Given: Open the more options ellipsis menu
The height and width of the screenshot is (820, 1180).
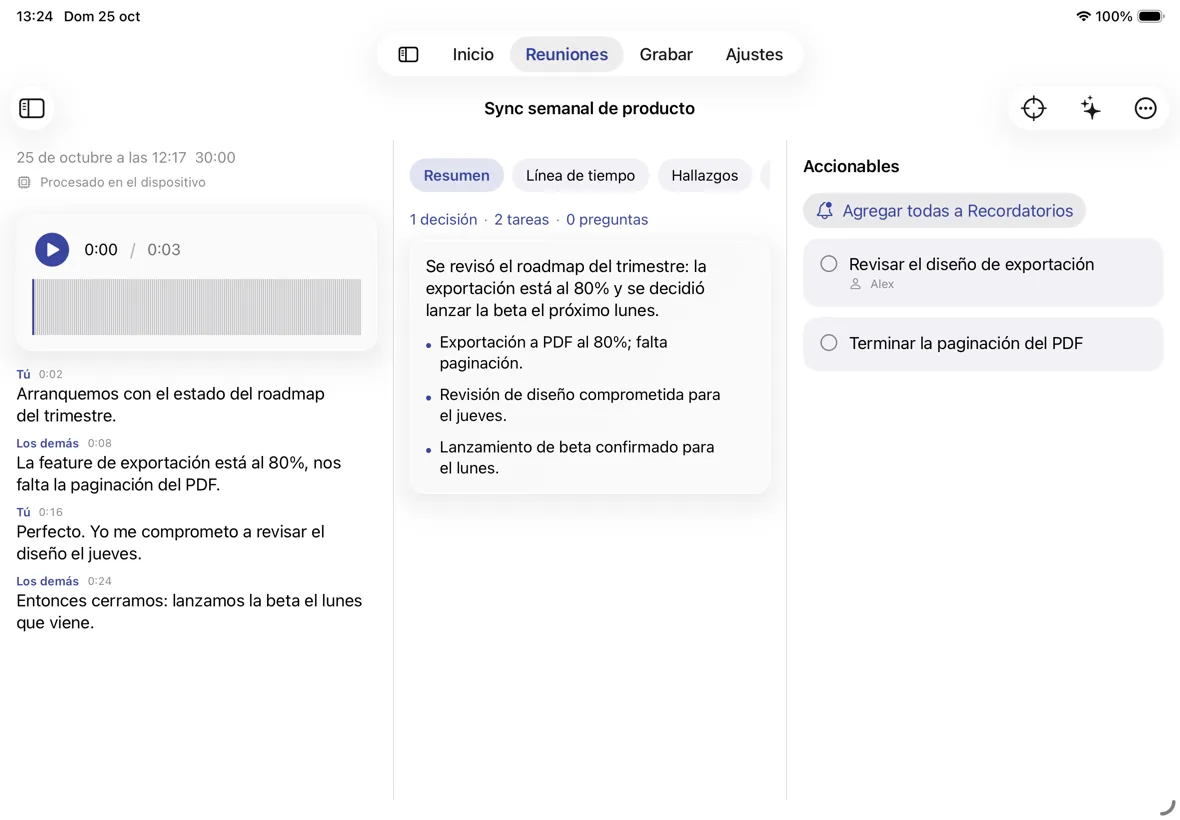Looking at the screenshot, I should [x=1145, y=108].
